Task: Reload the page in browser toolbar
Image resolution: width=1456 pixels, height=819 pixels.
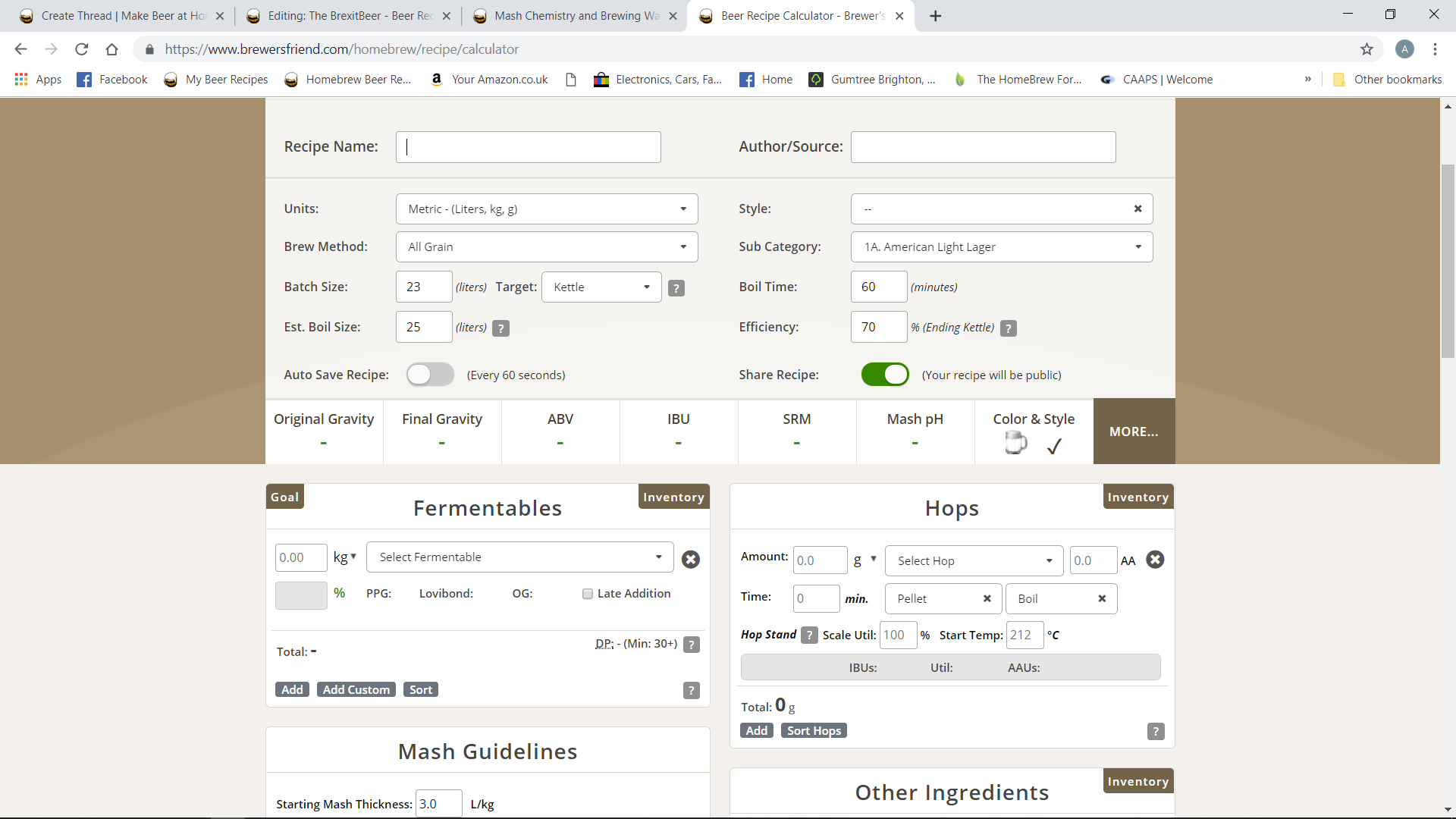Action: click(82, 49)
